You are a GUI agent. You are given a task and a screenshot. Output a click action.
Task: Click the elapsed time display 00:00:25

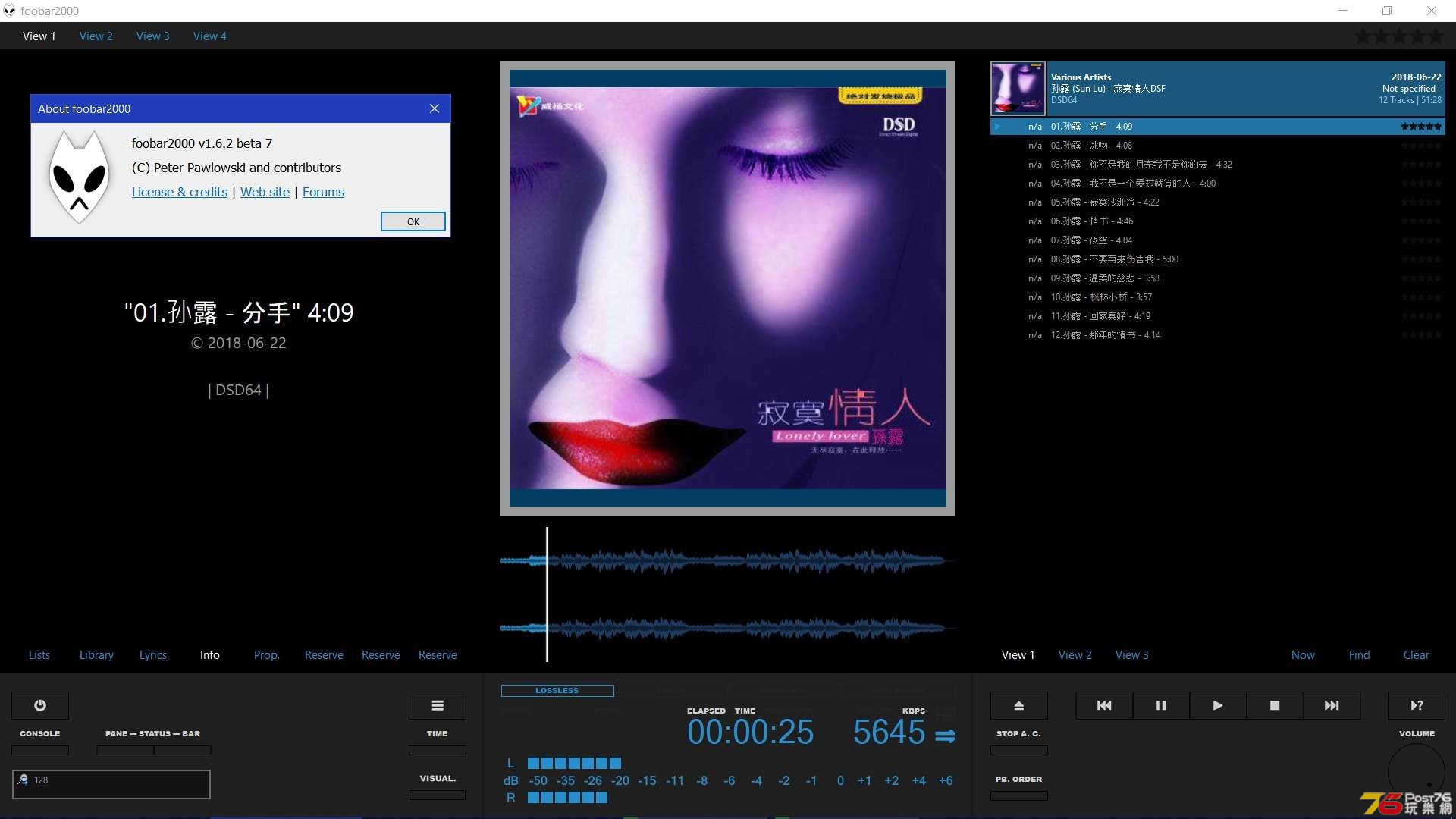(750, 733)
